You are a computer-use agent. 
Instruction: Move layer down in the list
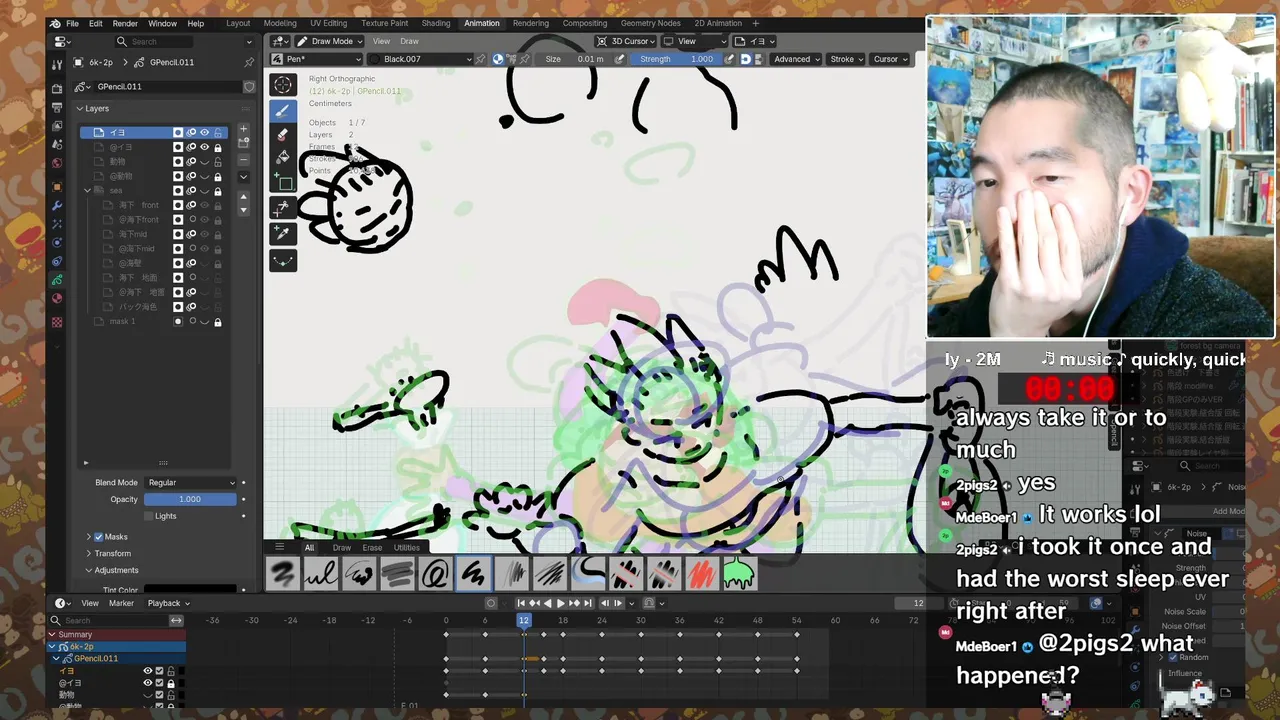pyautogui.click(x=243, y=210)
